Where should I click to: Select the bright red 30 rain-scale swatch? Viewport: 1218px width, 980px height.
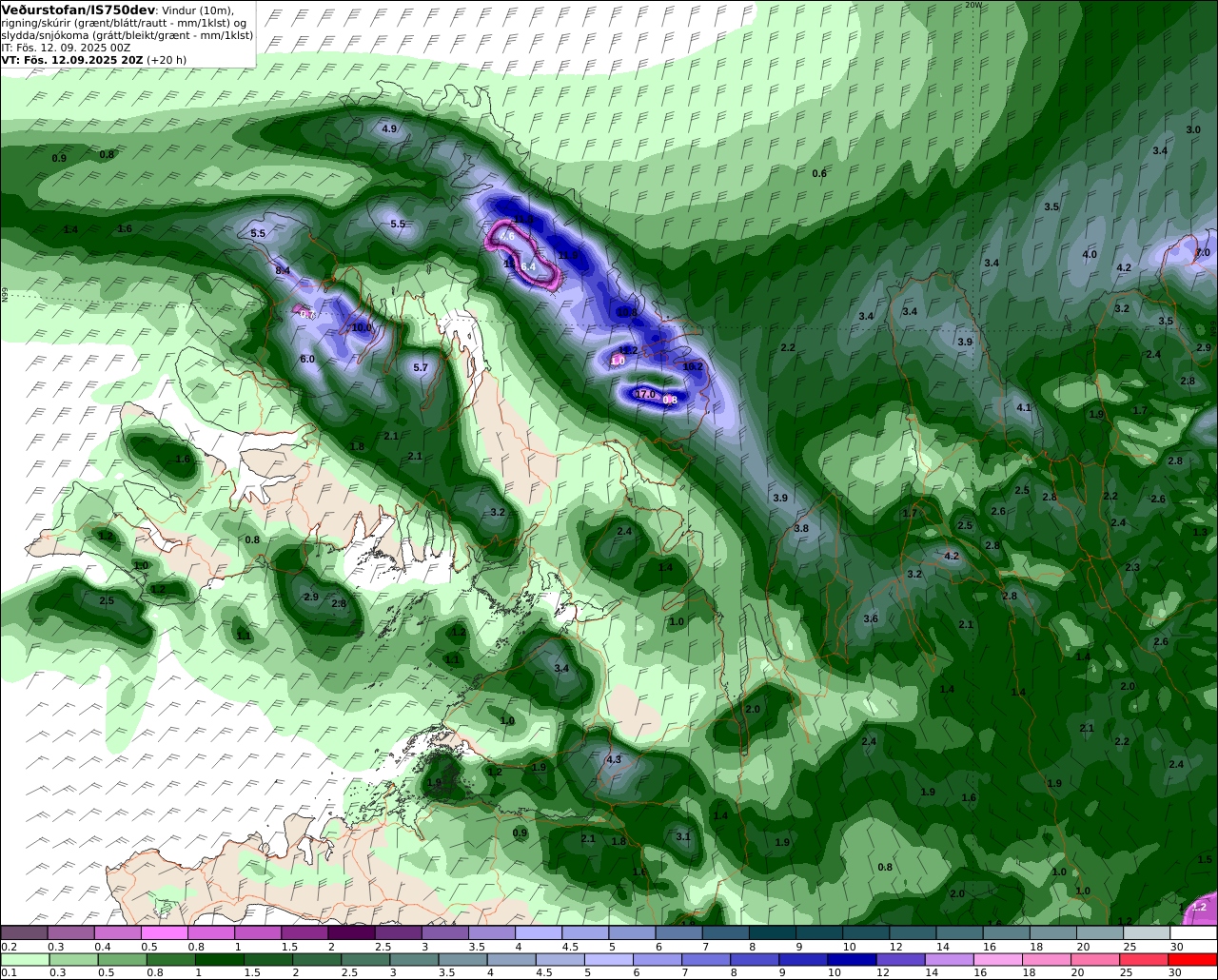(1192, 959)
